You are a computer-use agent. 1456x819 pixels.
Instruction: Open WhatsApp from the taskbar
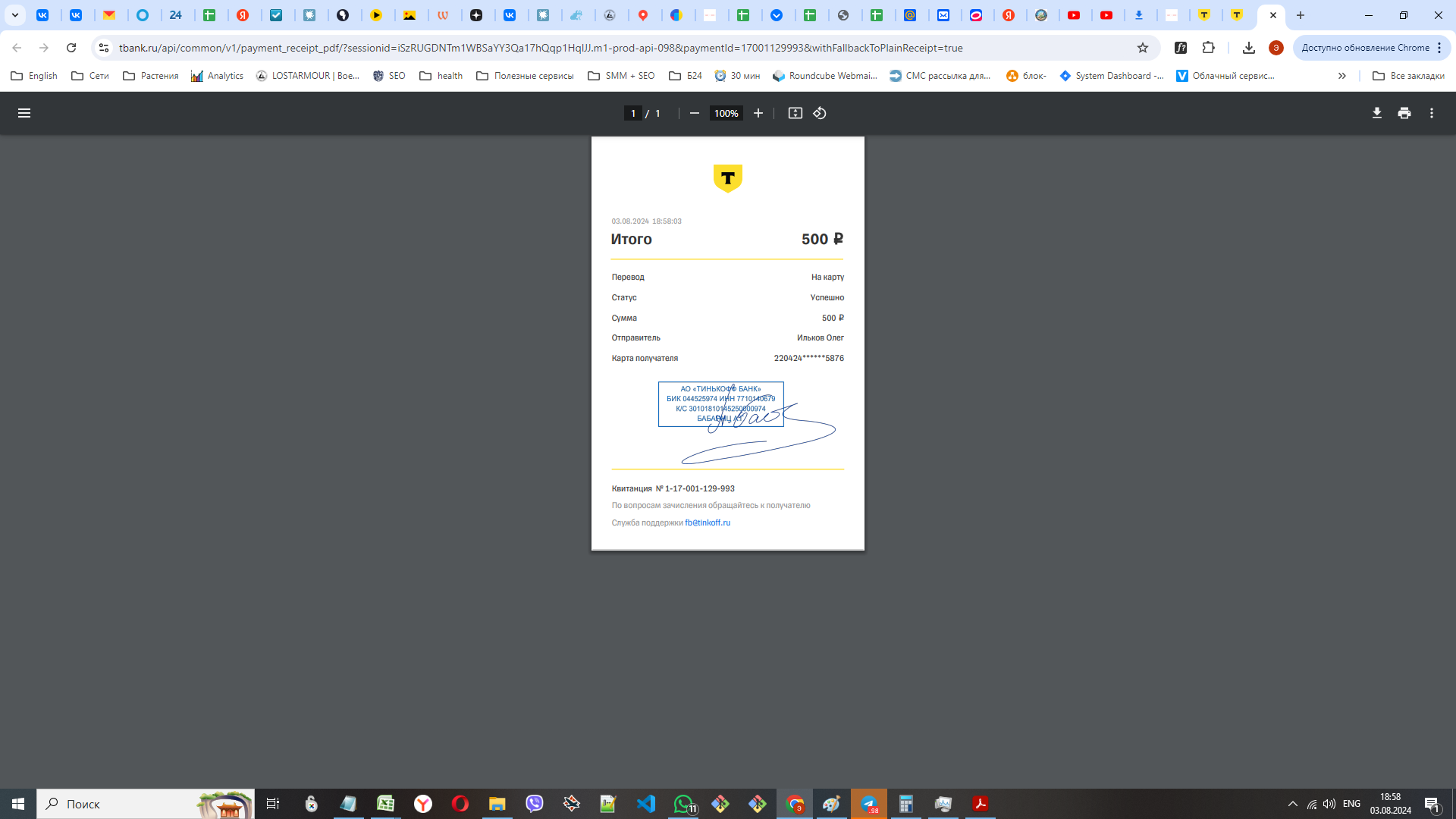click(683, 804)
